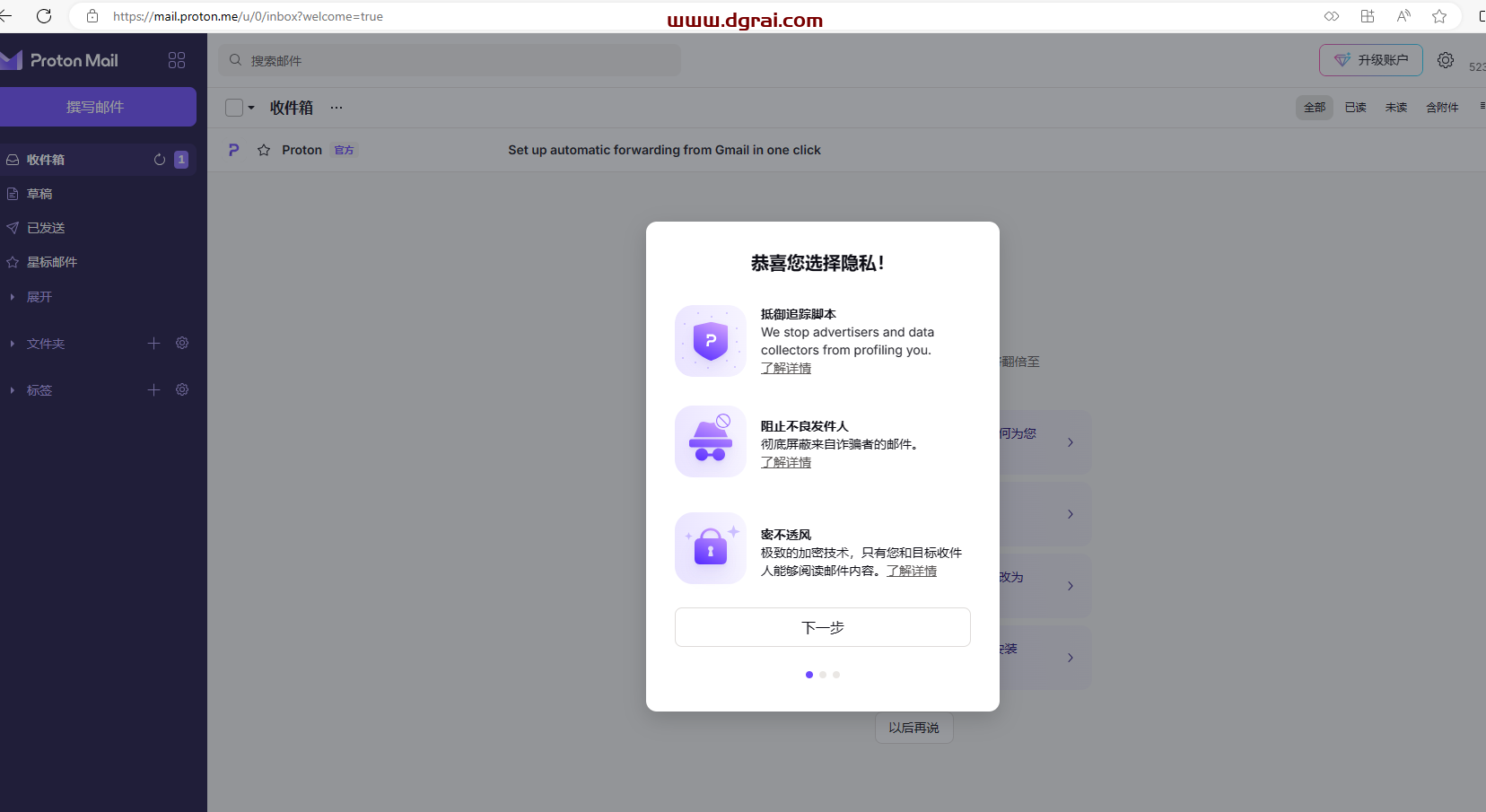Star the Proton email in the list
This screenshot has width=1486, height=812.
coord(264,150)
